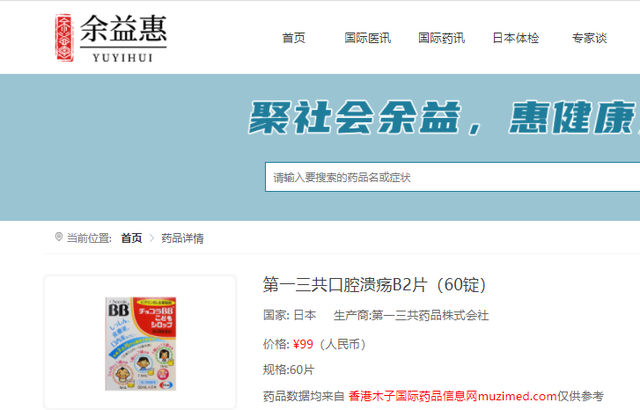This screenshot has width=640, height=410.
Task: Open the Chocola BB product image thumbnail
Action: 140,344
